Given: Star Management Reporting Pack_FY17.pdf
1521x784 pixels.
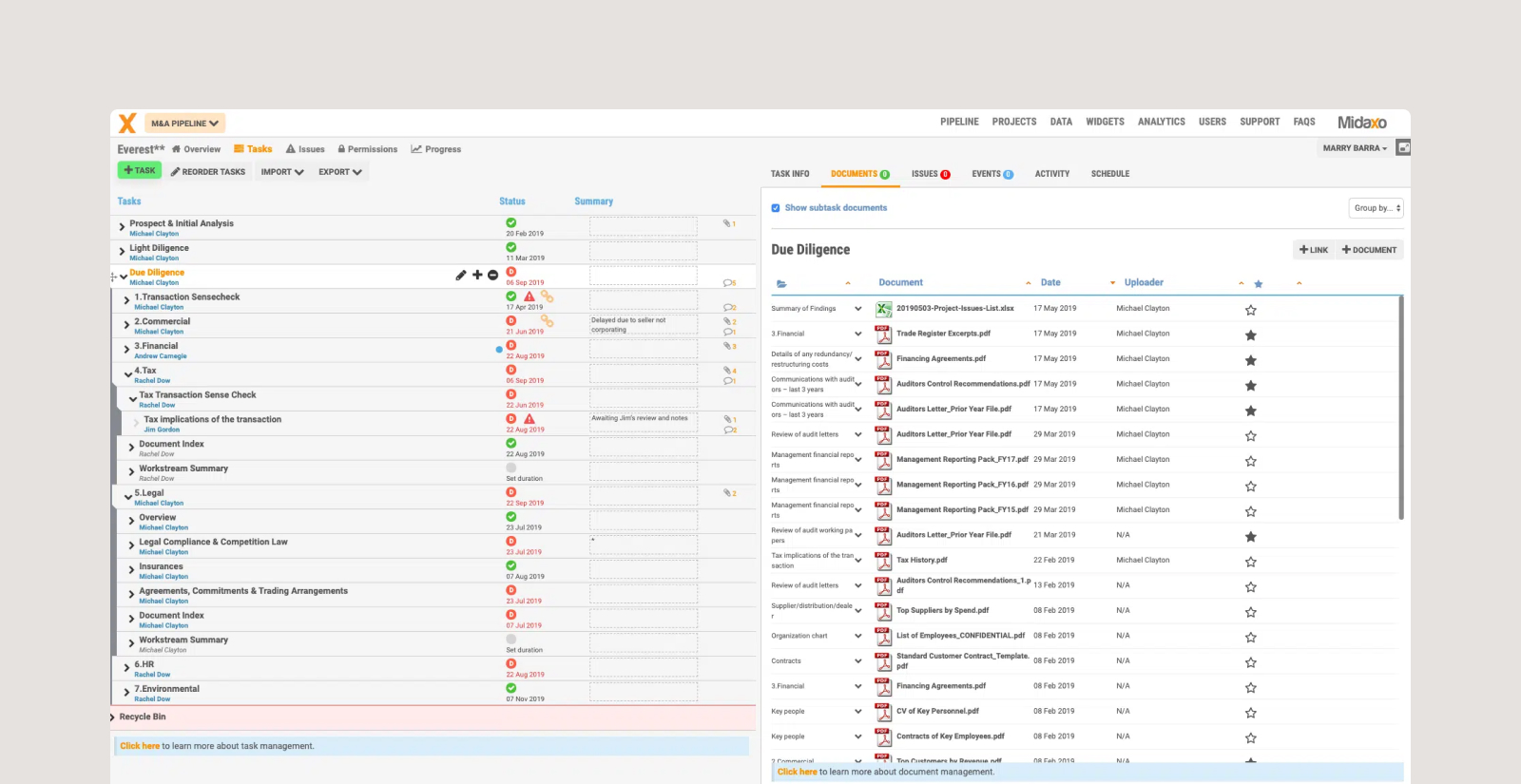Looking at the screenshot, I should (1251, 461).
